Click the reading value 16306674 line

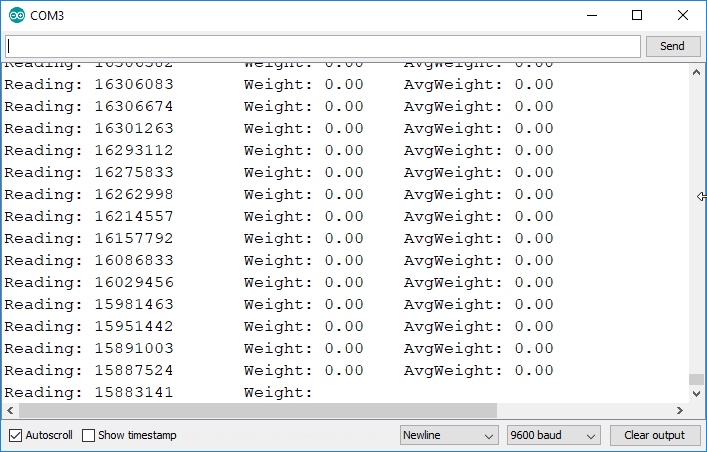coord(279,106)
